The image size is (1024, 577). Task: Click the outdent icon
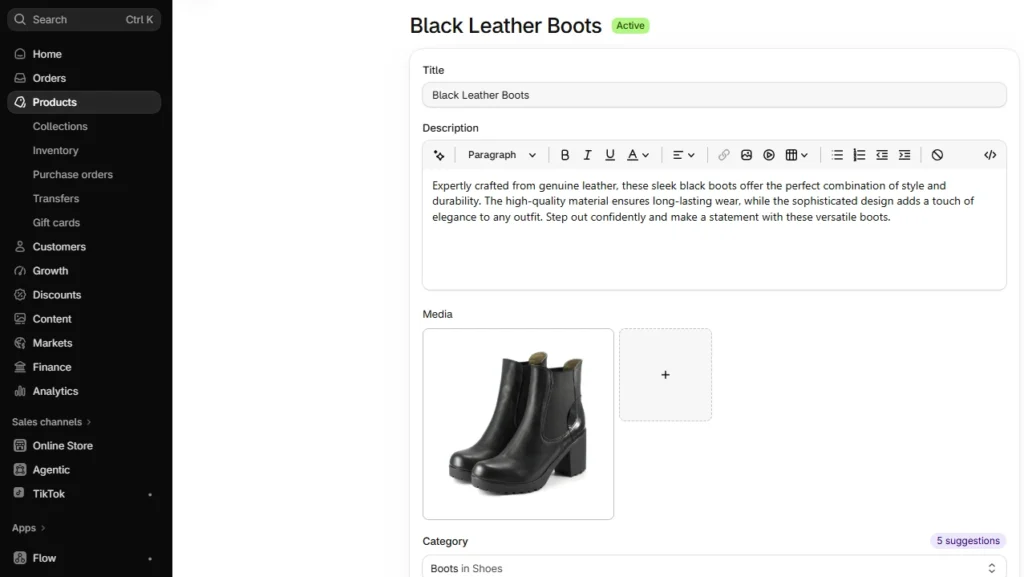tap(882, 155)
